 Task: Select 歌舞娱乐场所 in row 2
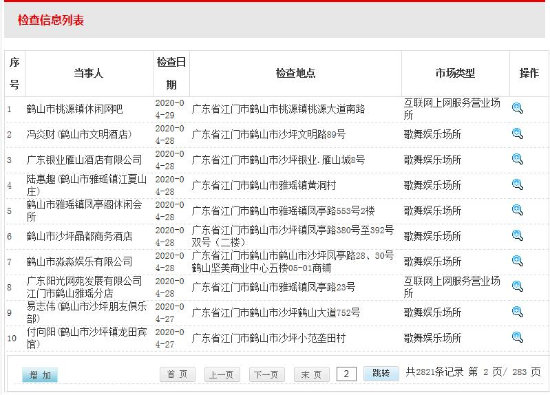point(432,134)
